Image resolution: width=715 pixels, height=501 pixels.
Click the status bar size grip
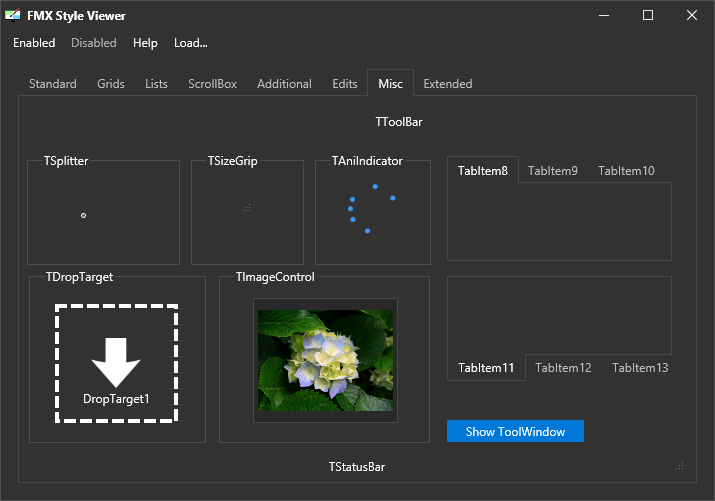click(679, 466)
